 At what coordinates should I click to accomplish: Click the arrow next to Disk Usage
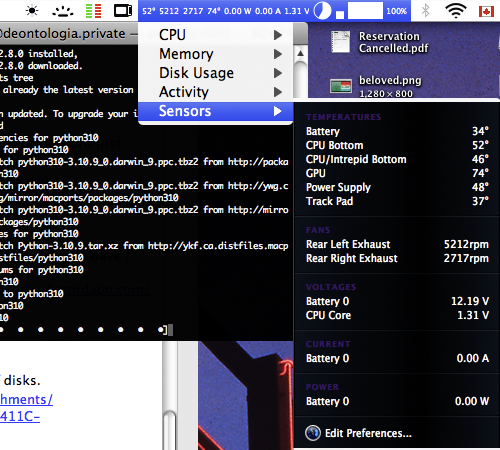pyautogui.click(x=278, y=73)
